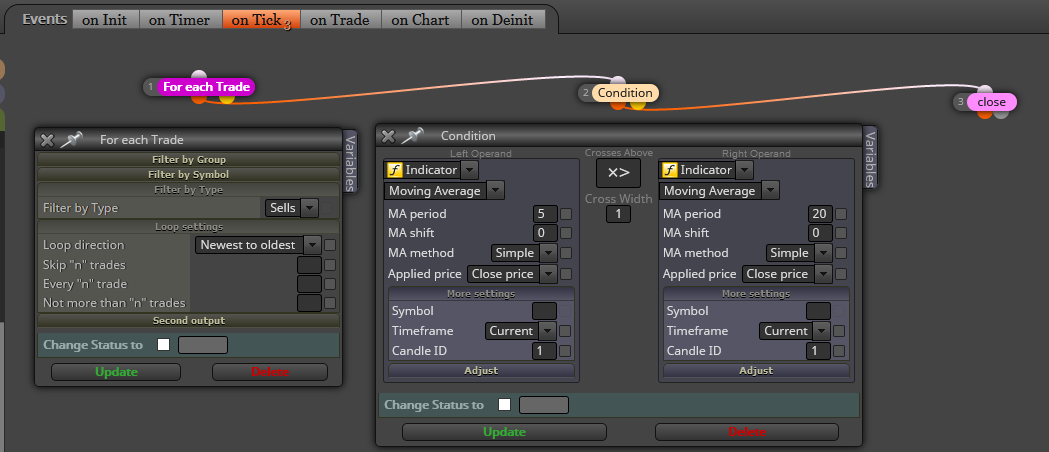Click Update in Condition panel
This screenshot has height=452, width=1049.
click(x=504, y=432)
